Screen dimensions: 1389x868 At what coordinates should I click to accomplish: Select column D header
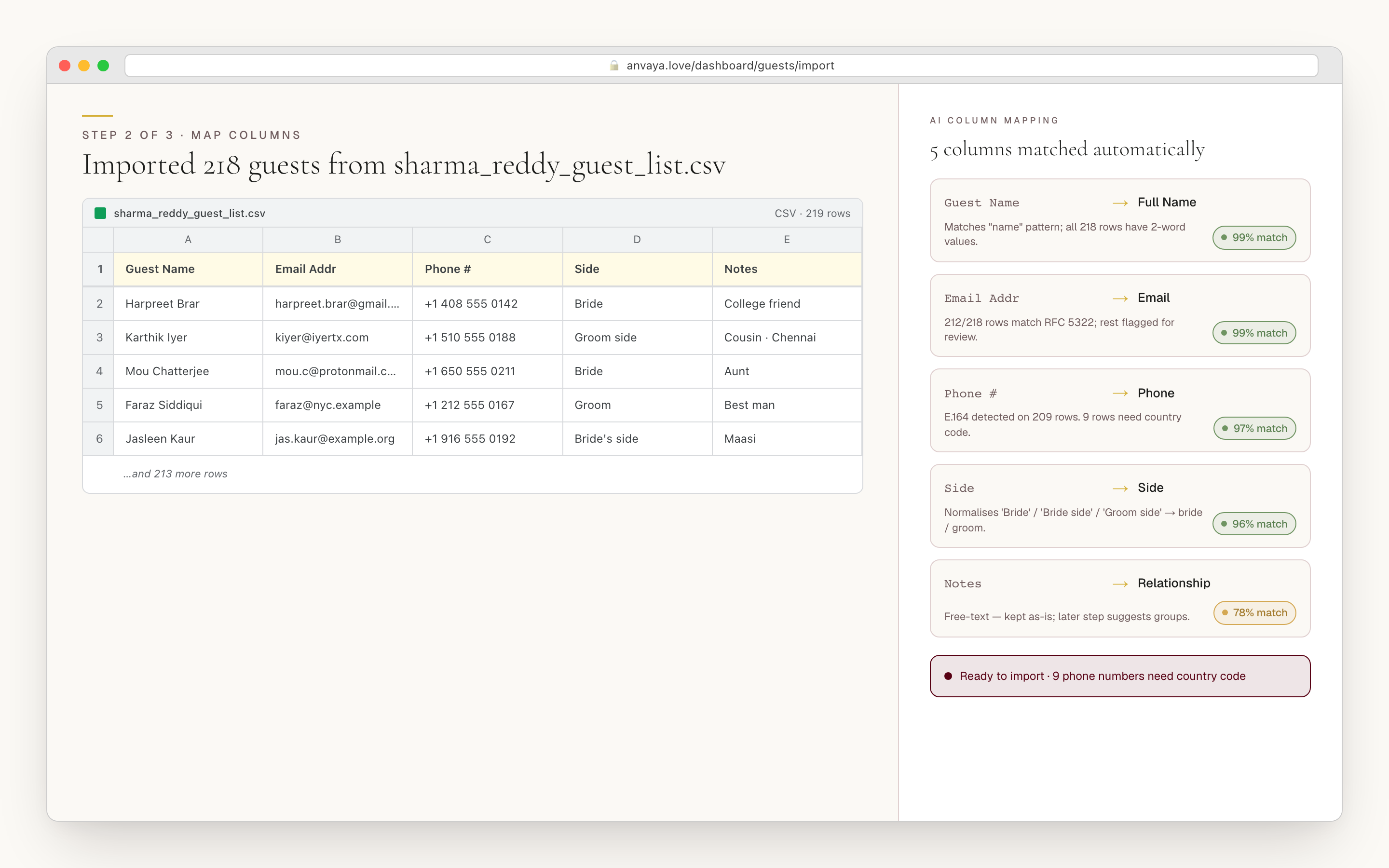(x=637, y=239)
